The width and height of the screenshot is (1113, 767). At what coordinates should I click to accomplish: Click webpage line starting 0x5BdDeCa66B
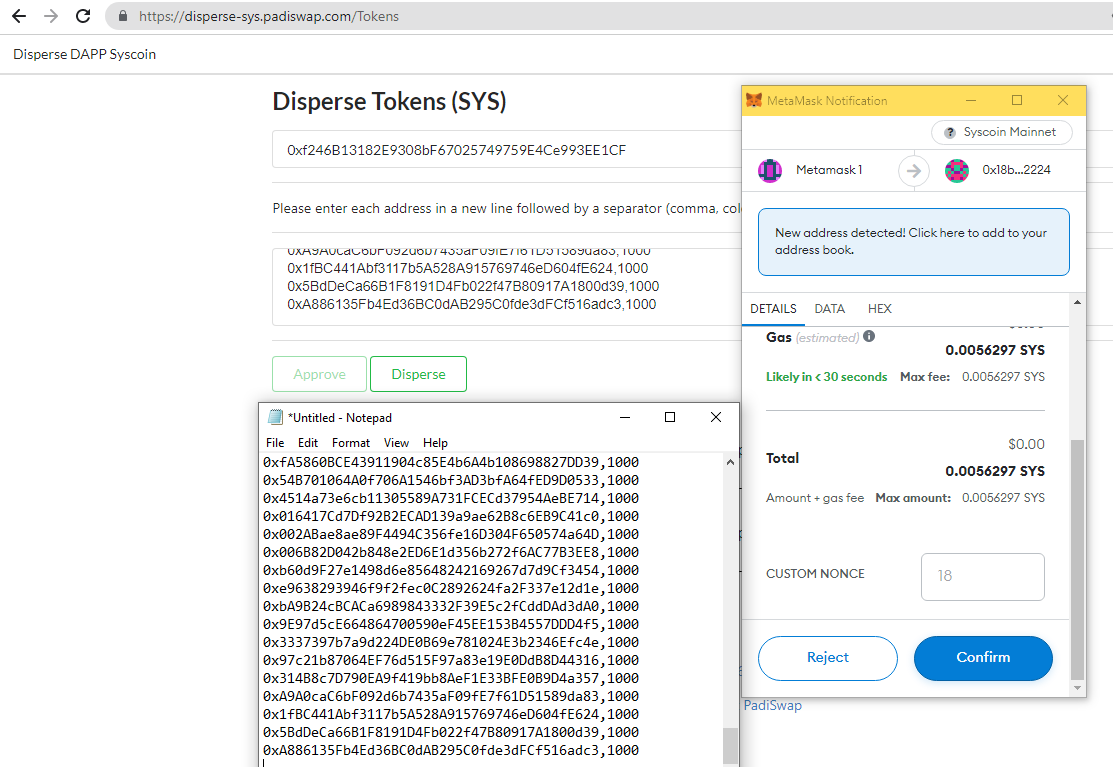tap(473, 286)
